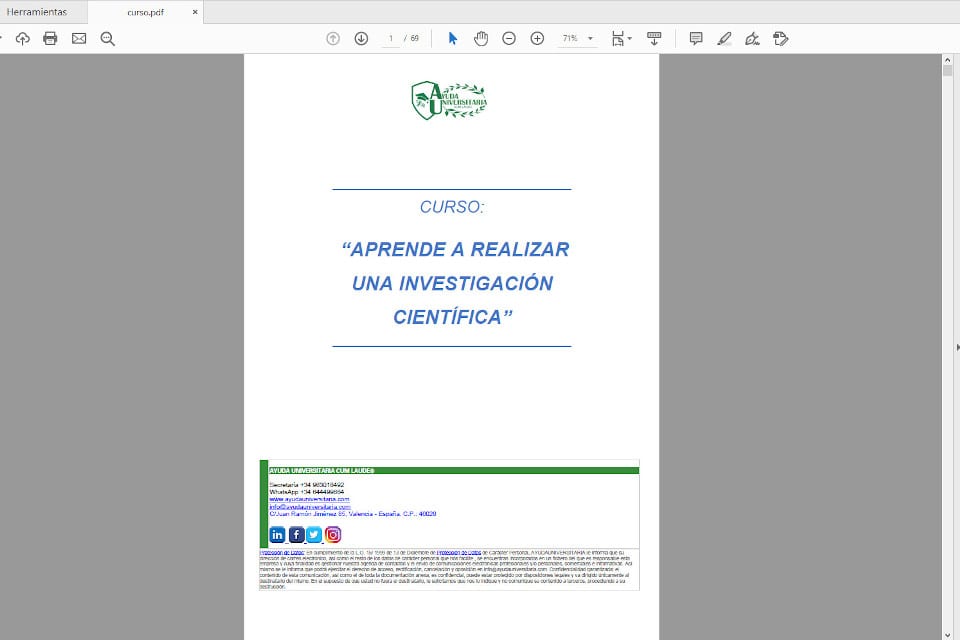The width and height of the screenshot is (960, 640).
Task: Click the LinkedIn icon in the document
Action: (278, 534)
